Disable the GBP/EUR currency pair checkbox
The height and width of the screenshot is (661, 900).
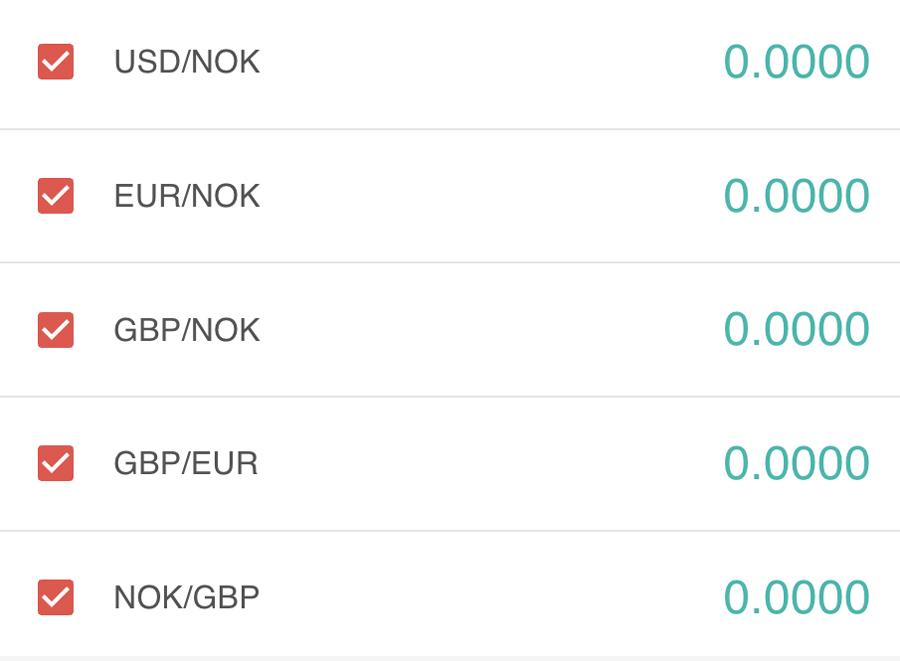[55, 463]
